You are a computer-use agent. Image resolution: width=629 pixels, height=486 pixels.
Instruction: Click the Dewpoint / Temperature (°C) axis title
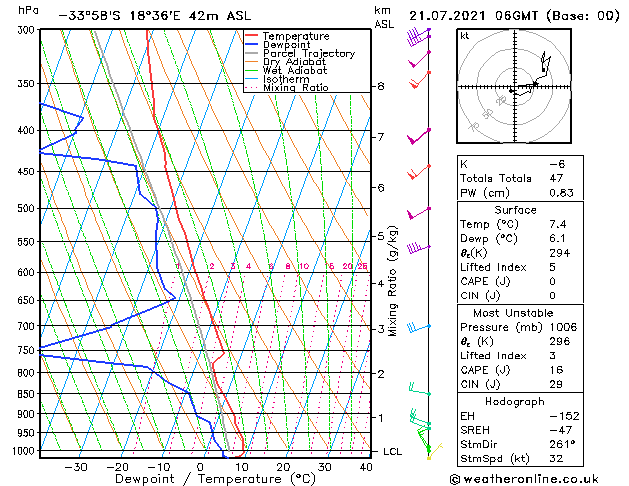tap(215, 479)
